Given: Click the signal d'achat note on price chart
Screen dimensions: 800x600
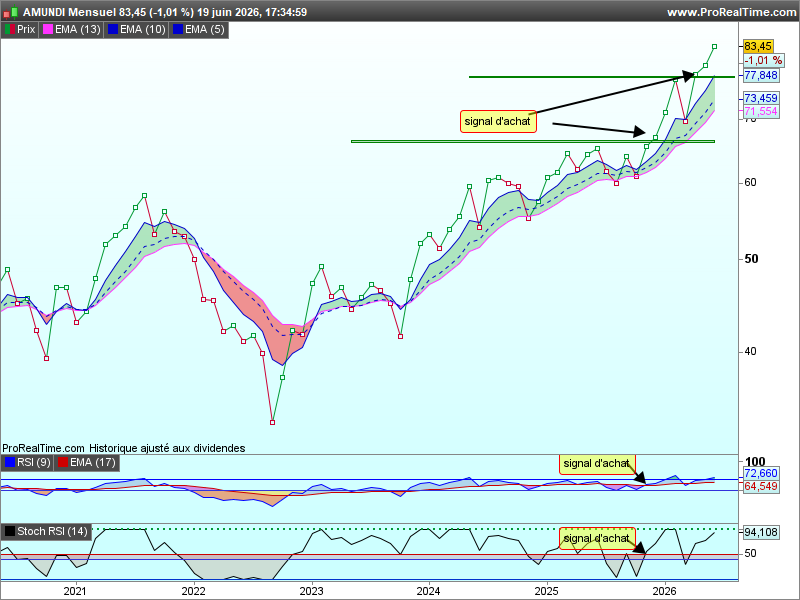Looking at the screenshot, I should 498,121.
